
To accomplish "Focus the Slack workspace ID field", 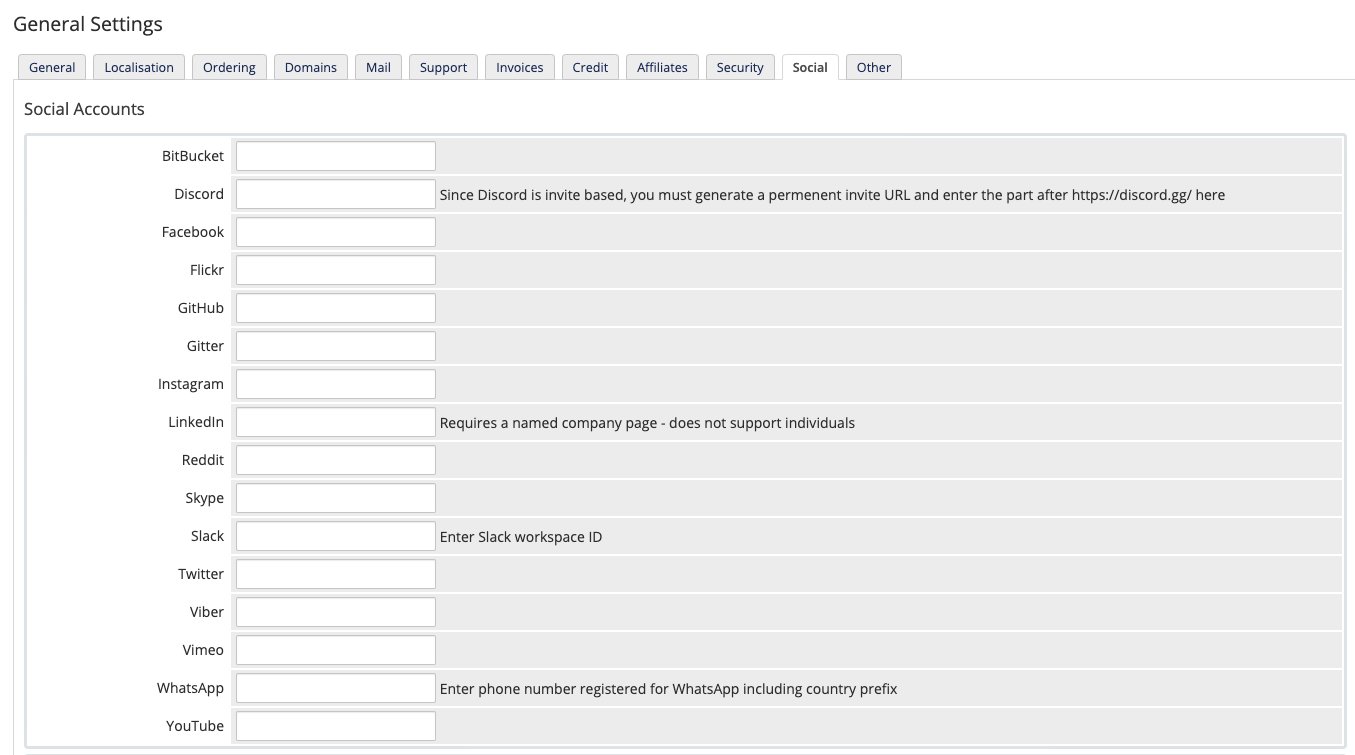I will (x=336, y=536).
